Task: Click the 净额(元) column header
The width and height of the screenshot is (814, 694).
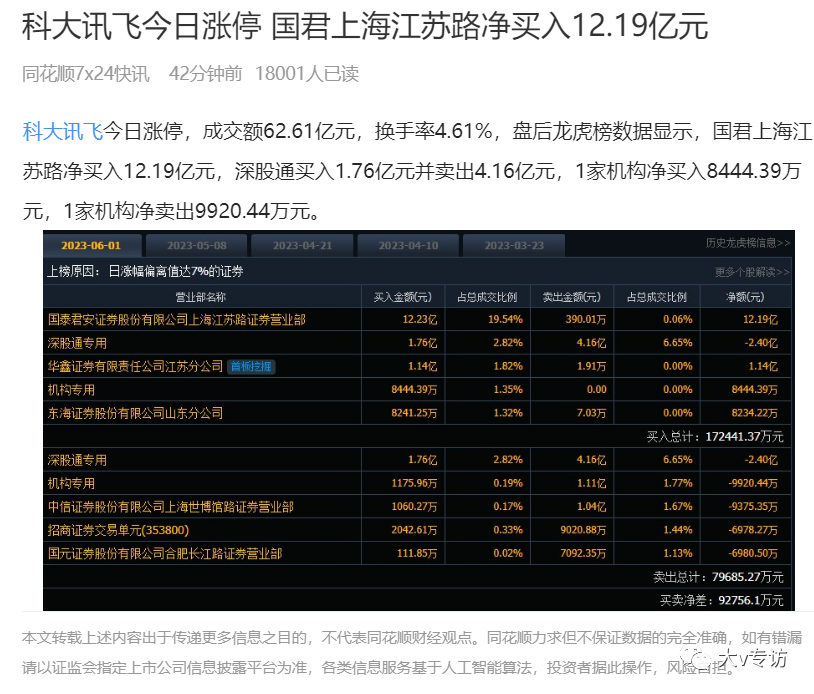Action: (746, 296)
